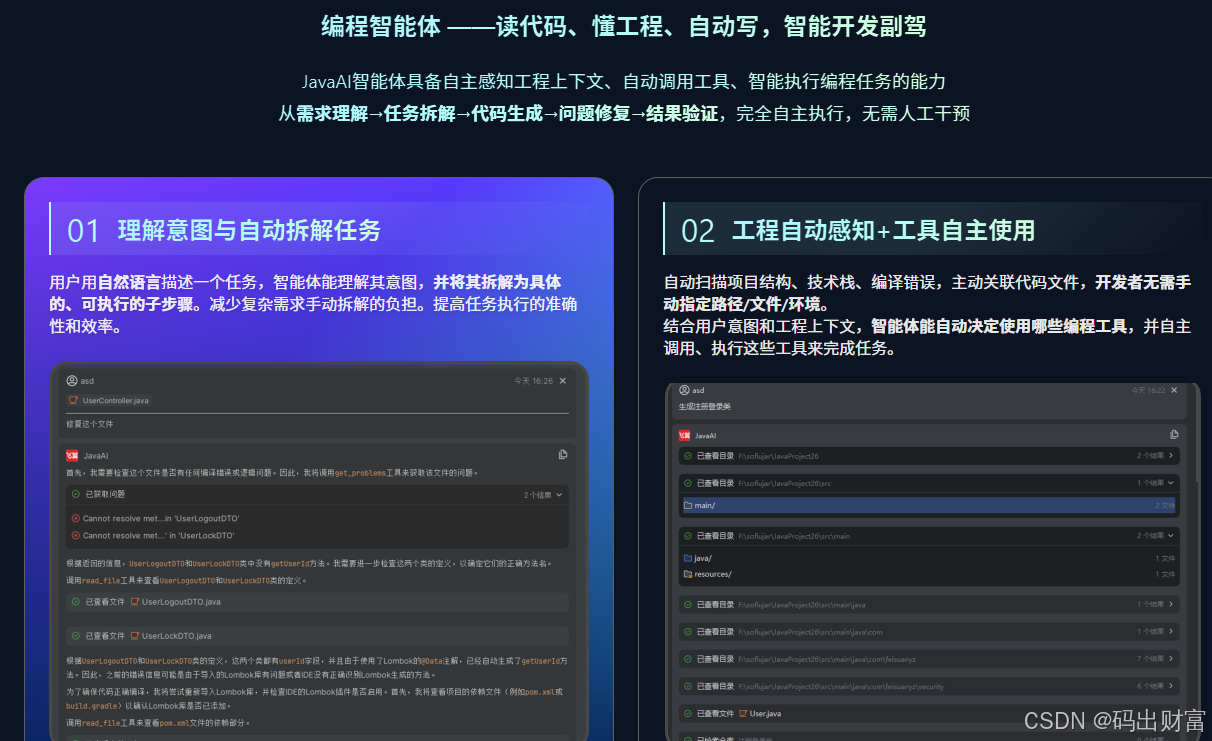Click the page title 编程智能体
This screenshot has height=741, width=1212.
click(x=381, y=26)
